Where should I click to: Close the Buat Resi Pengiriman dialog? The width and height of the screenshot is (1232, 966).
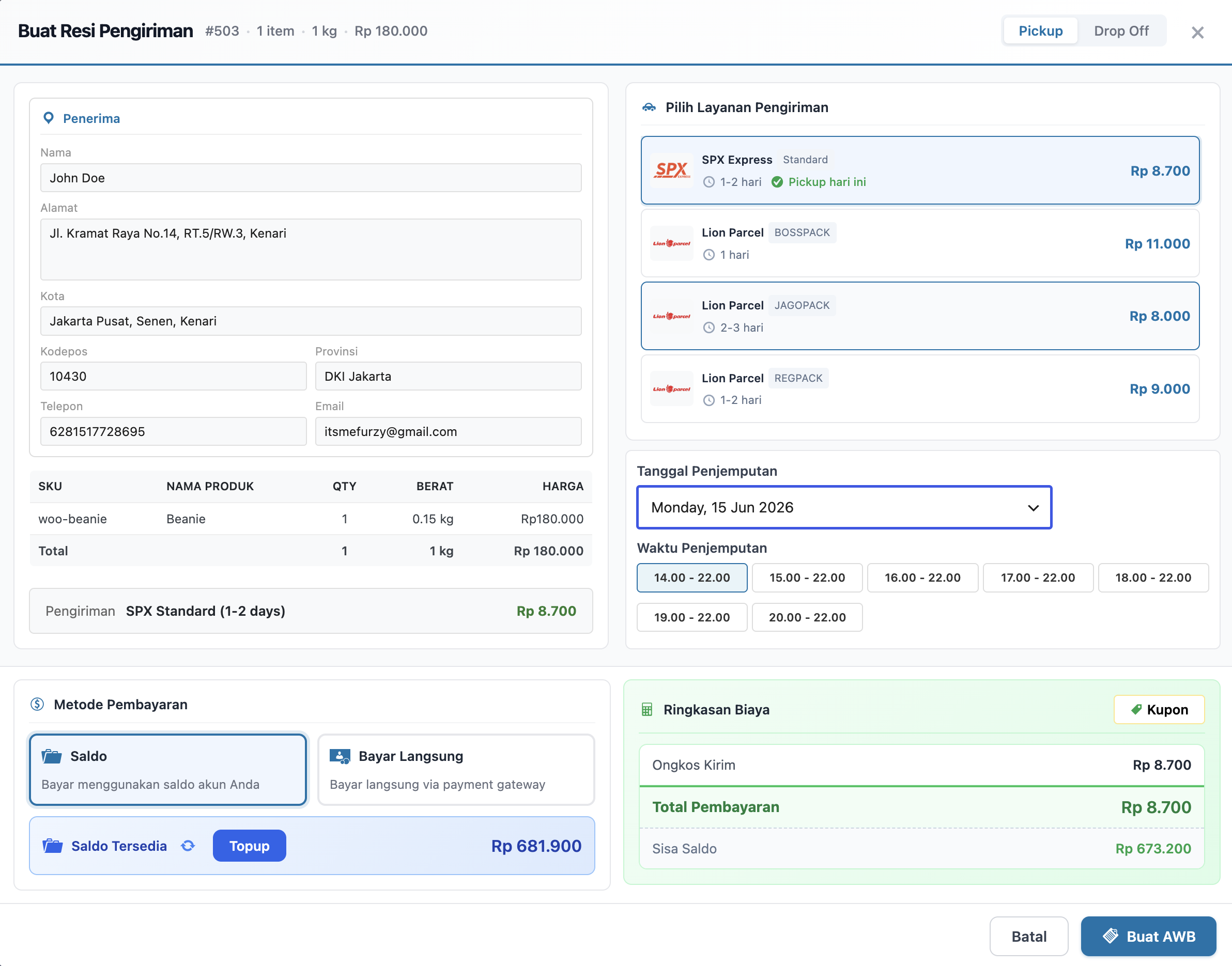[x=1197, y=32]
